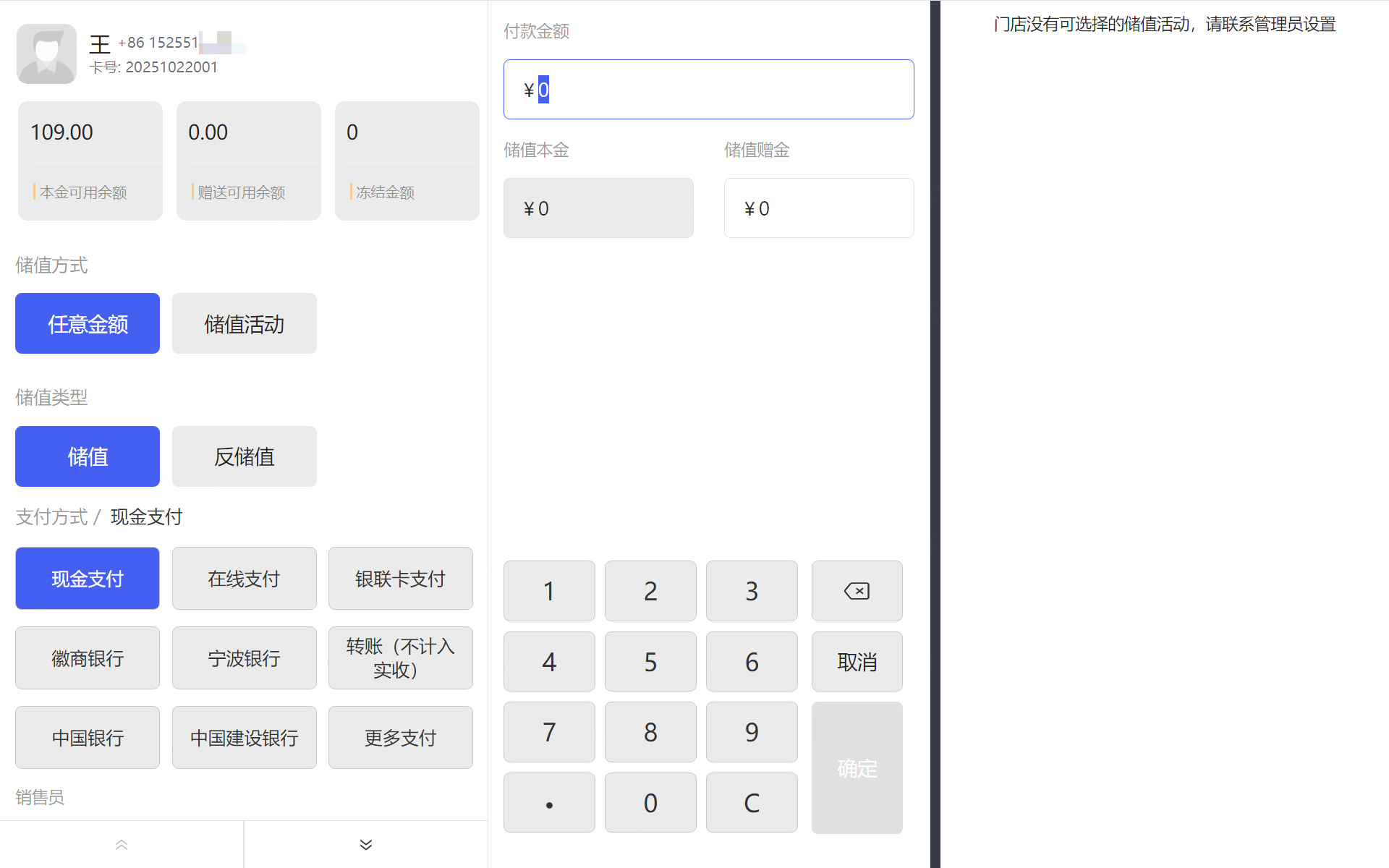Tap the C clear key
1389x868 pixels.
point(752,803)
